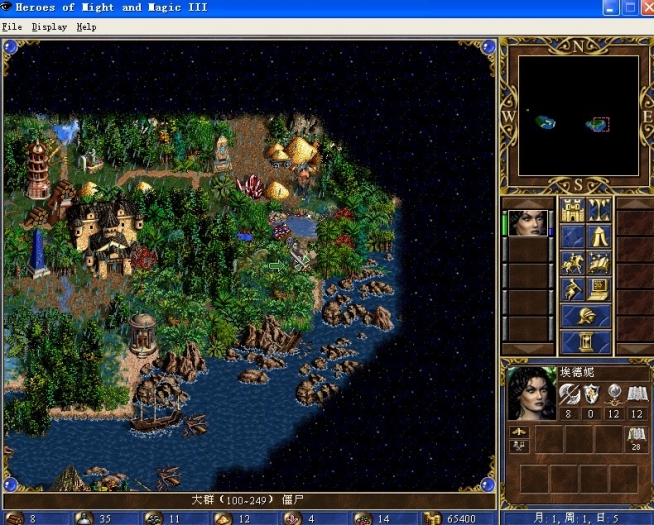Click the gold amount 65400
This screenshot has width=654, height=525.
pos(461,519)
